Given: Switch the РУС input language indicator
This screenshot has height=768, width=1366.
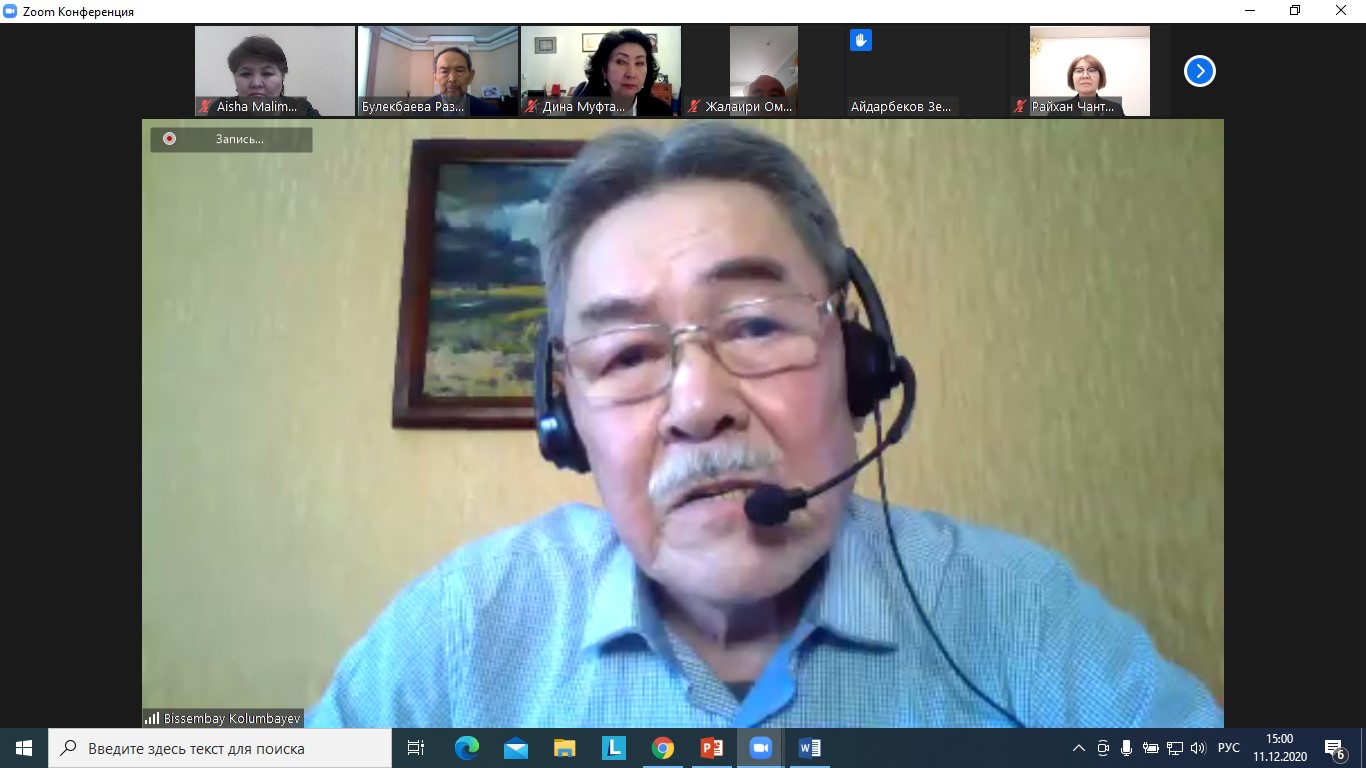Looking at the screenshot, I should 1229,748.
